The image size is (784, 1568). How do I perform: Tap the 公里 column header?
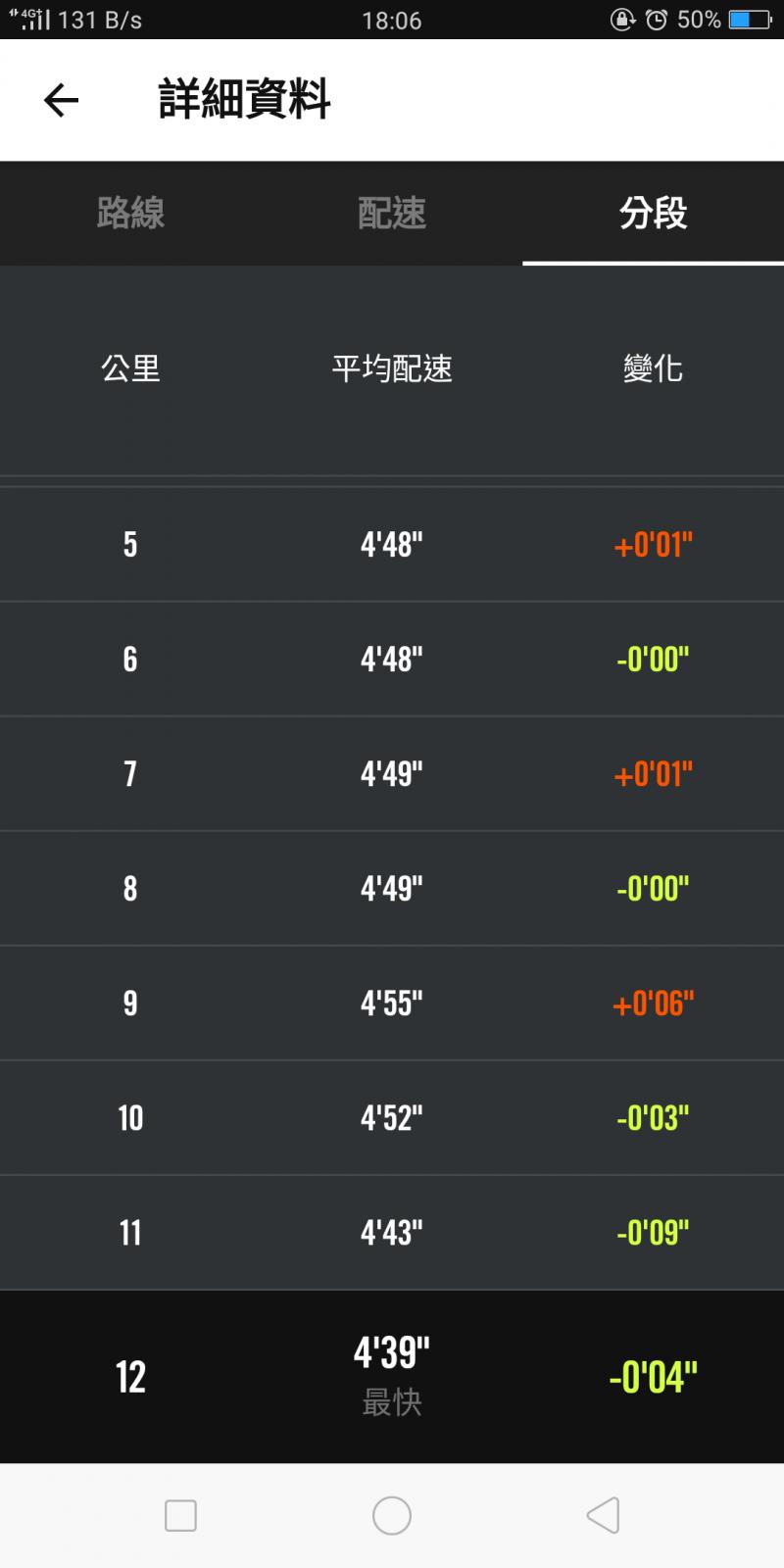point(130,368)
